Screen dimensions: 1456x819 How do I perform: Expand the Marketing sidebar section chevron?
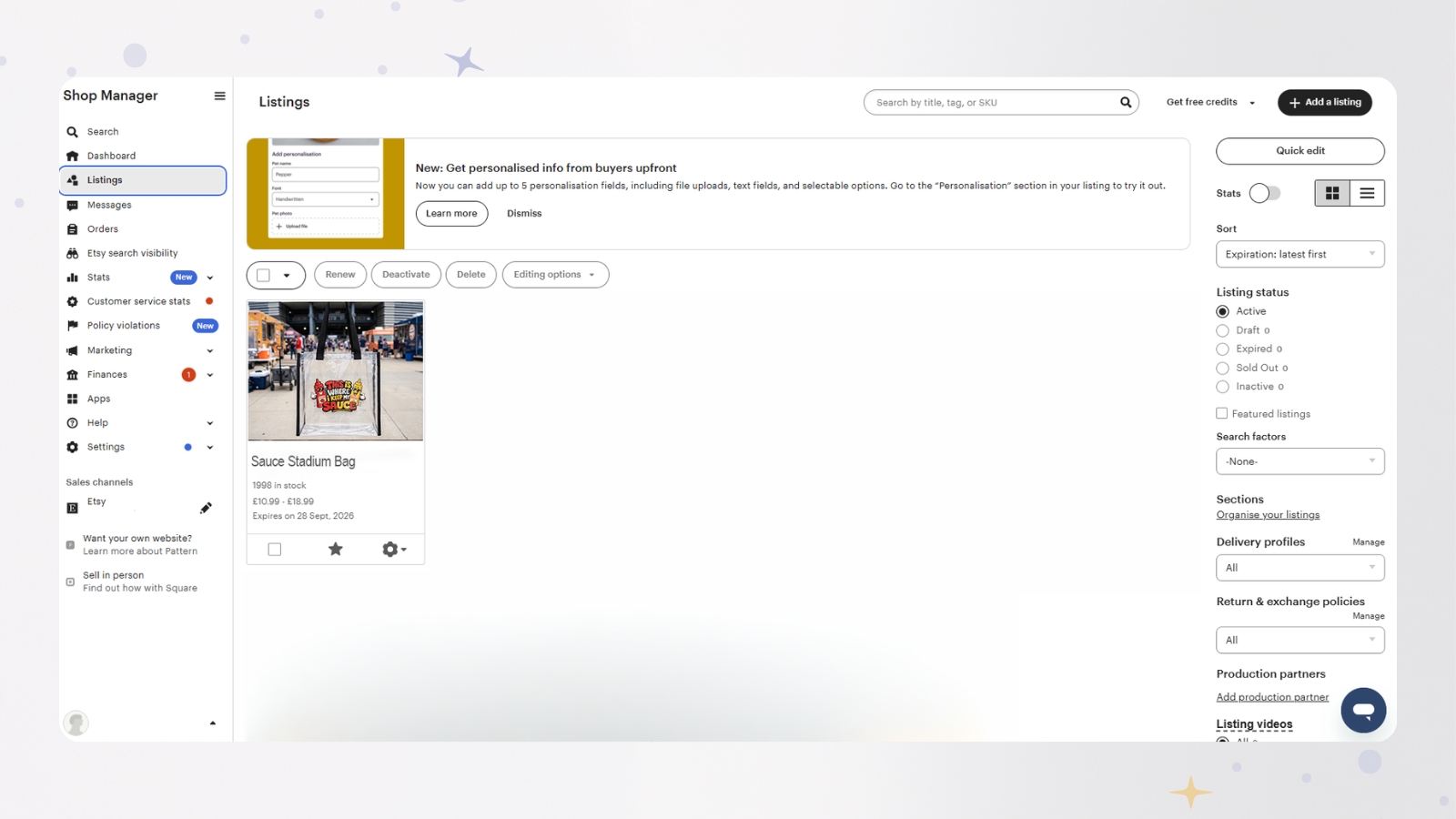coord(210,350)
